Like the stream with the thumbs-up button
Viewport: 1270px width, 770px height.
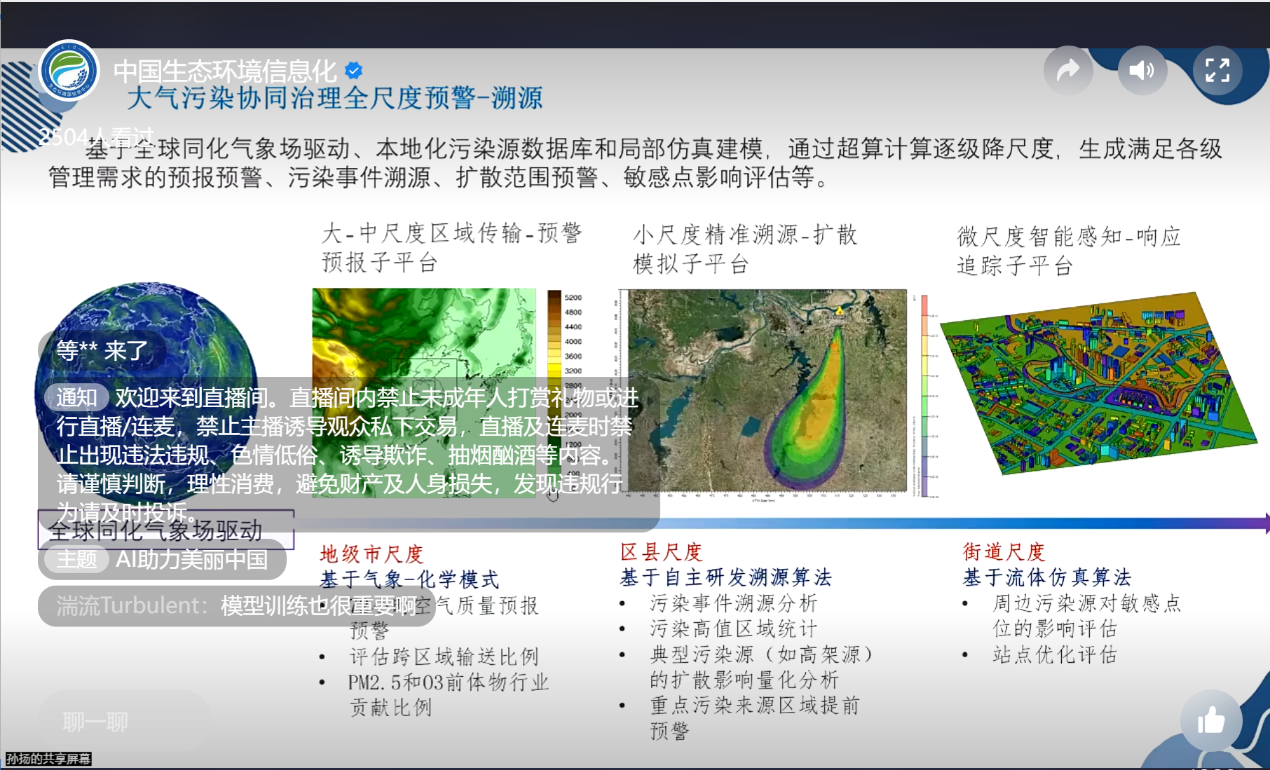pyautogui.click(x=1211, y=720)
